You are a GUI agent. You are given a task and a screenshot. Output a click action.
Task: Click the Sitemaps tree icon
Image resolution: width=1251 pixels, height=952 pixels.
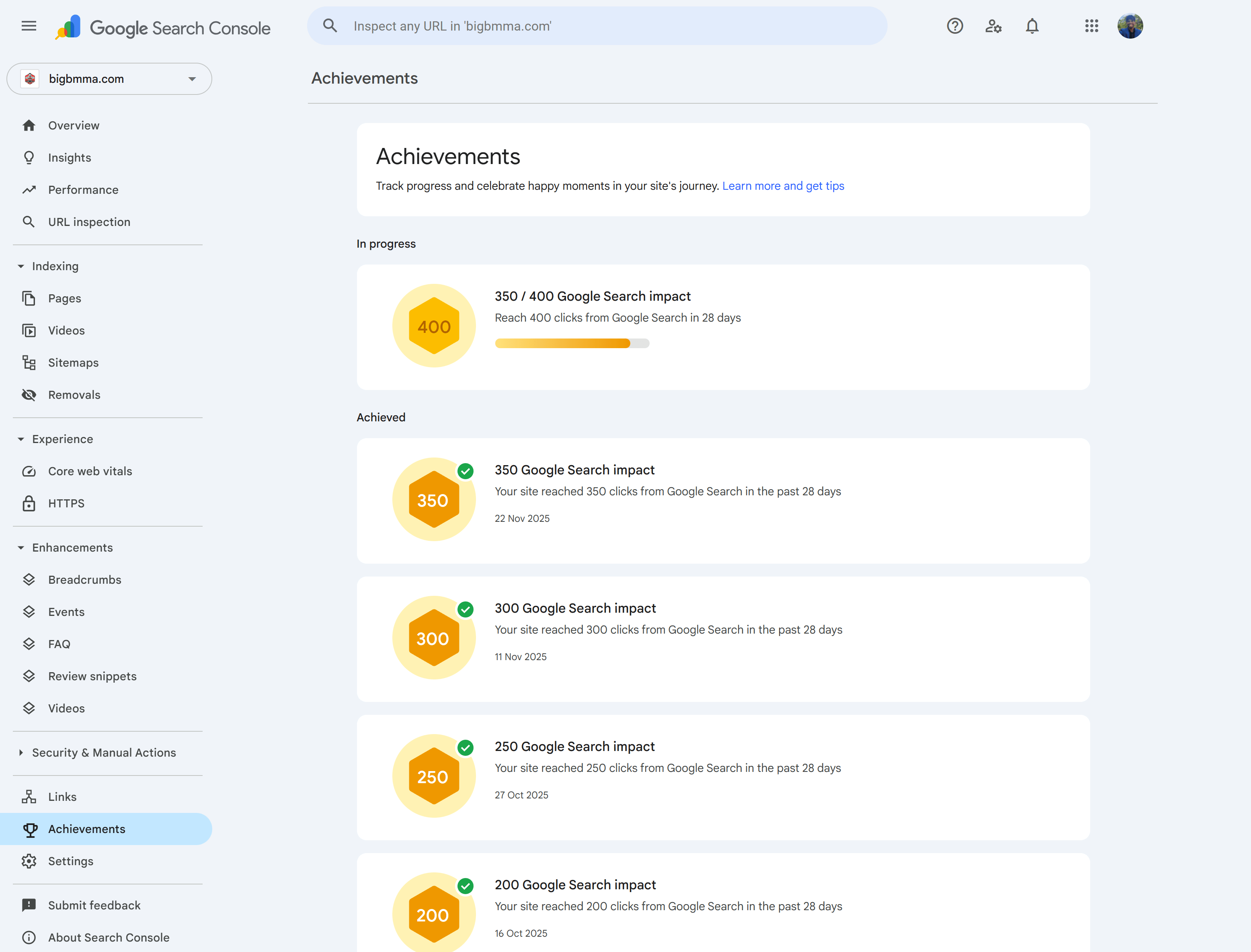pyautogui.click(x=29, y=363)
